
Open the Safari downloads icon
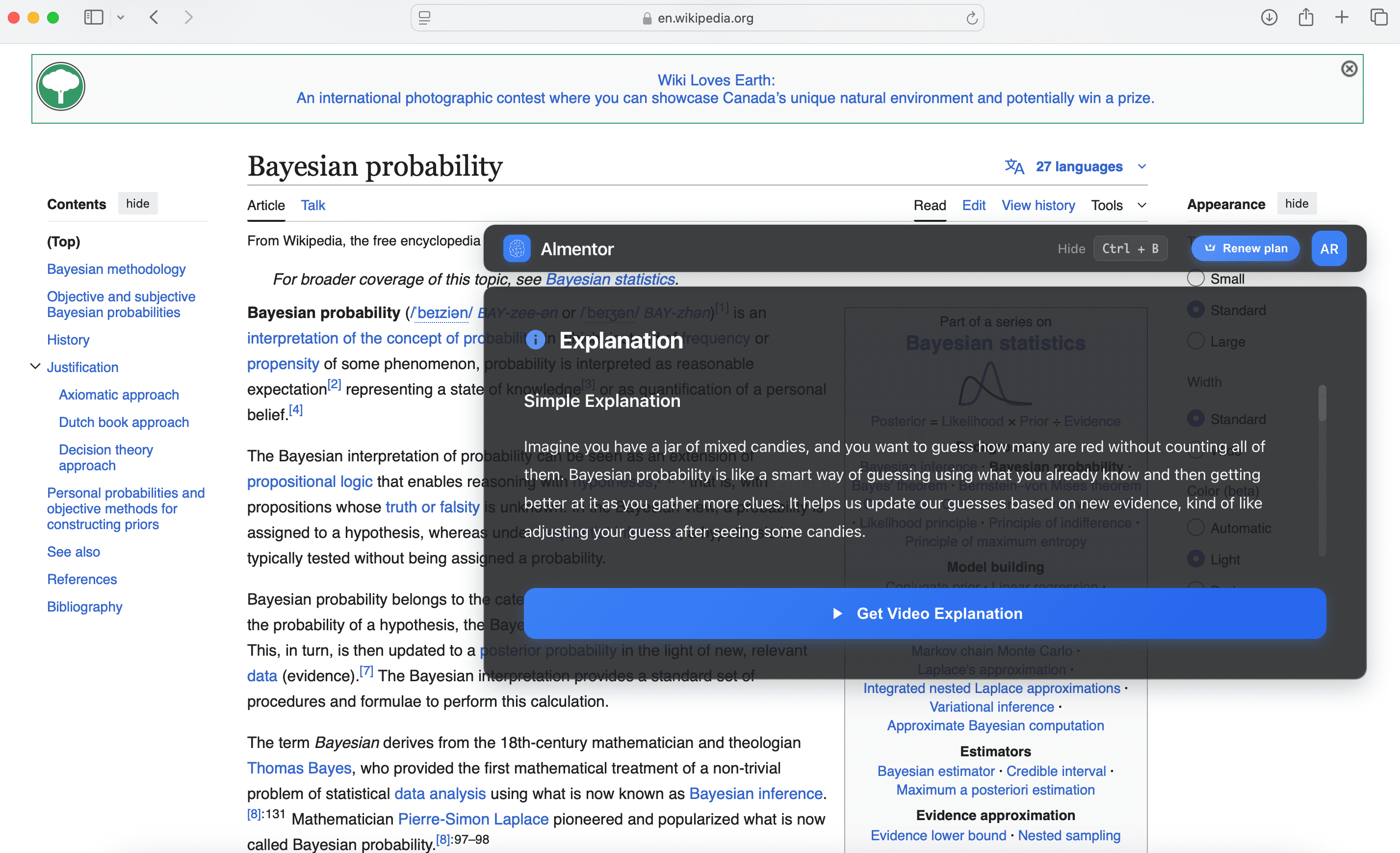point(1270,18)
